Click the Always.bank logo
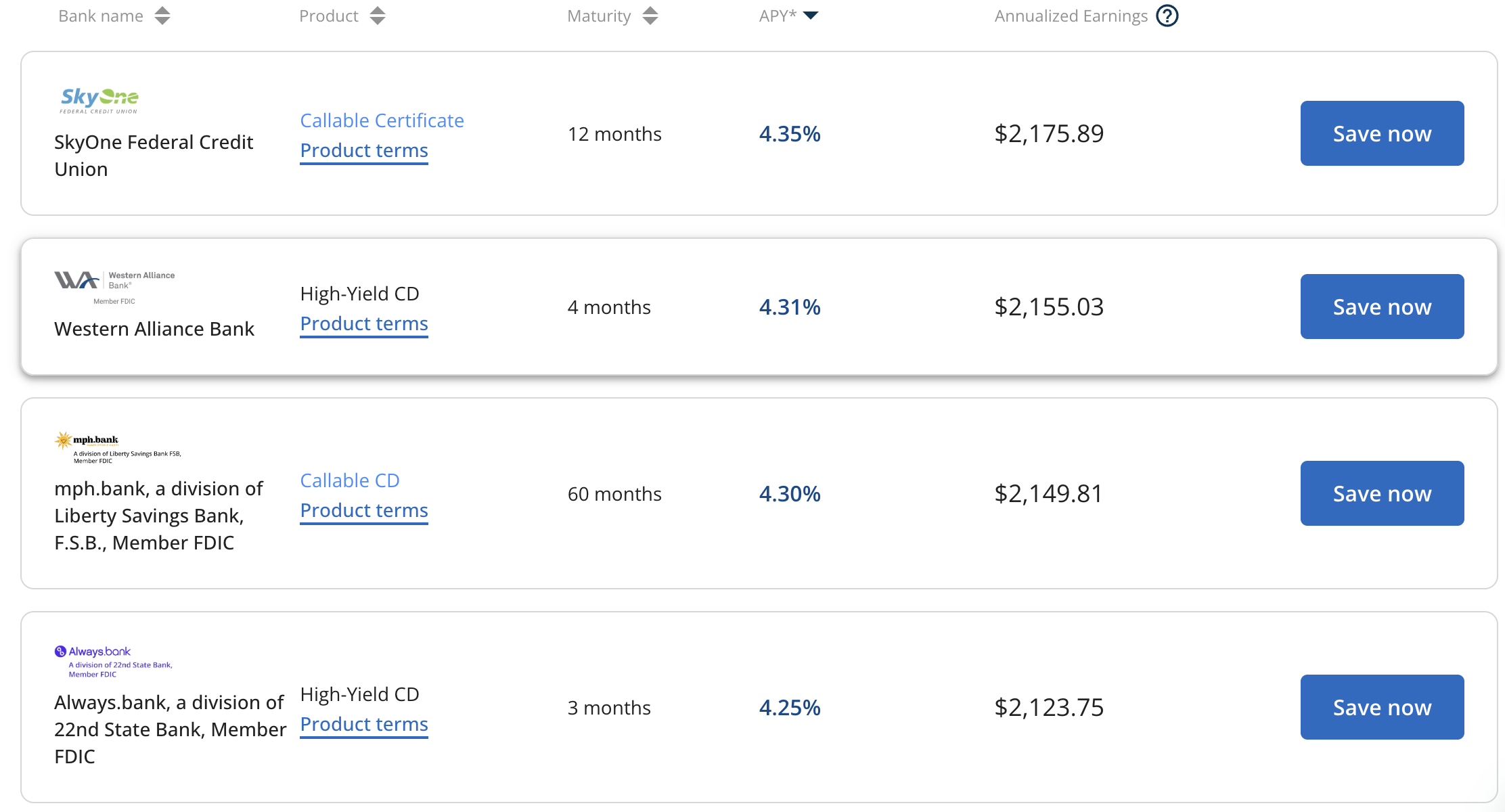 93,652
